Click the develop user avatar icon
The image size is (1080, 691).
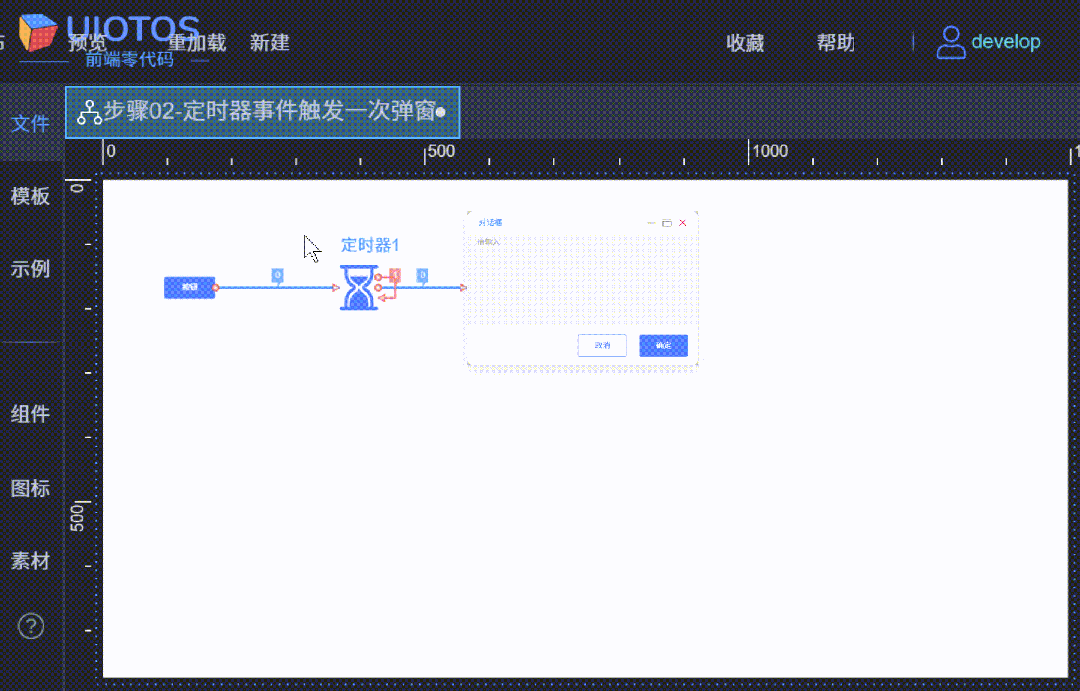(x=950, y=42)
